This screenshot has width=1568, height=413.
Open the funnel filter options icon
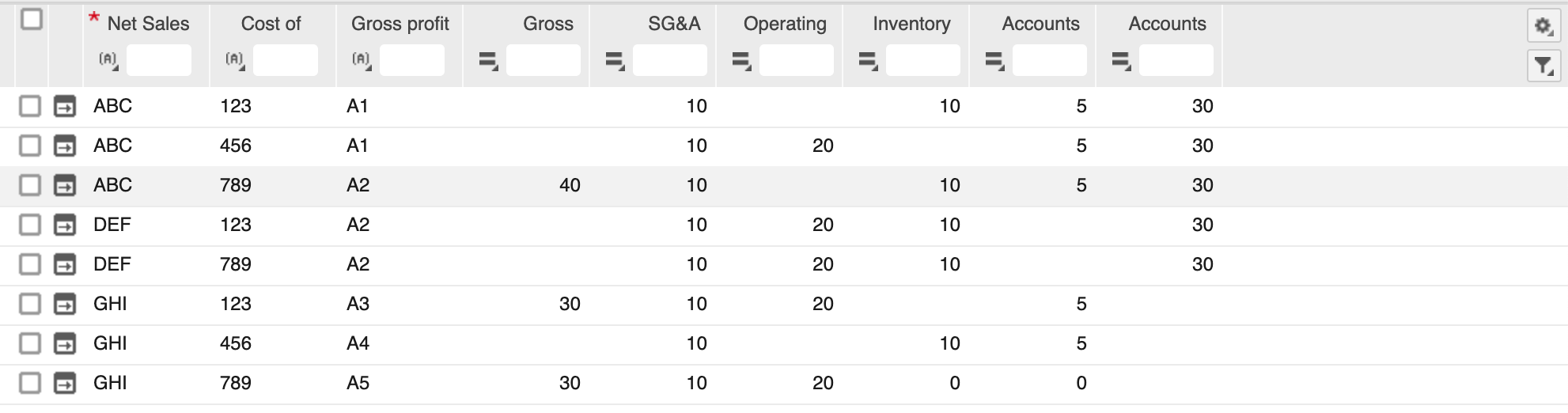(x=1543, y=66)
